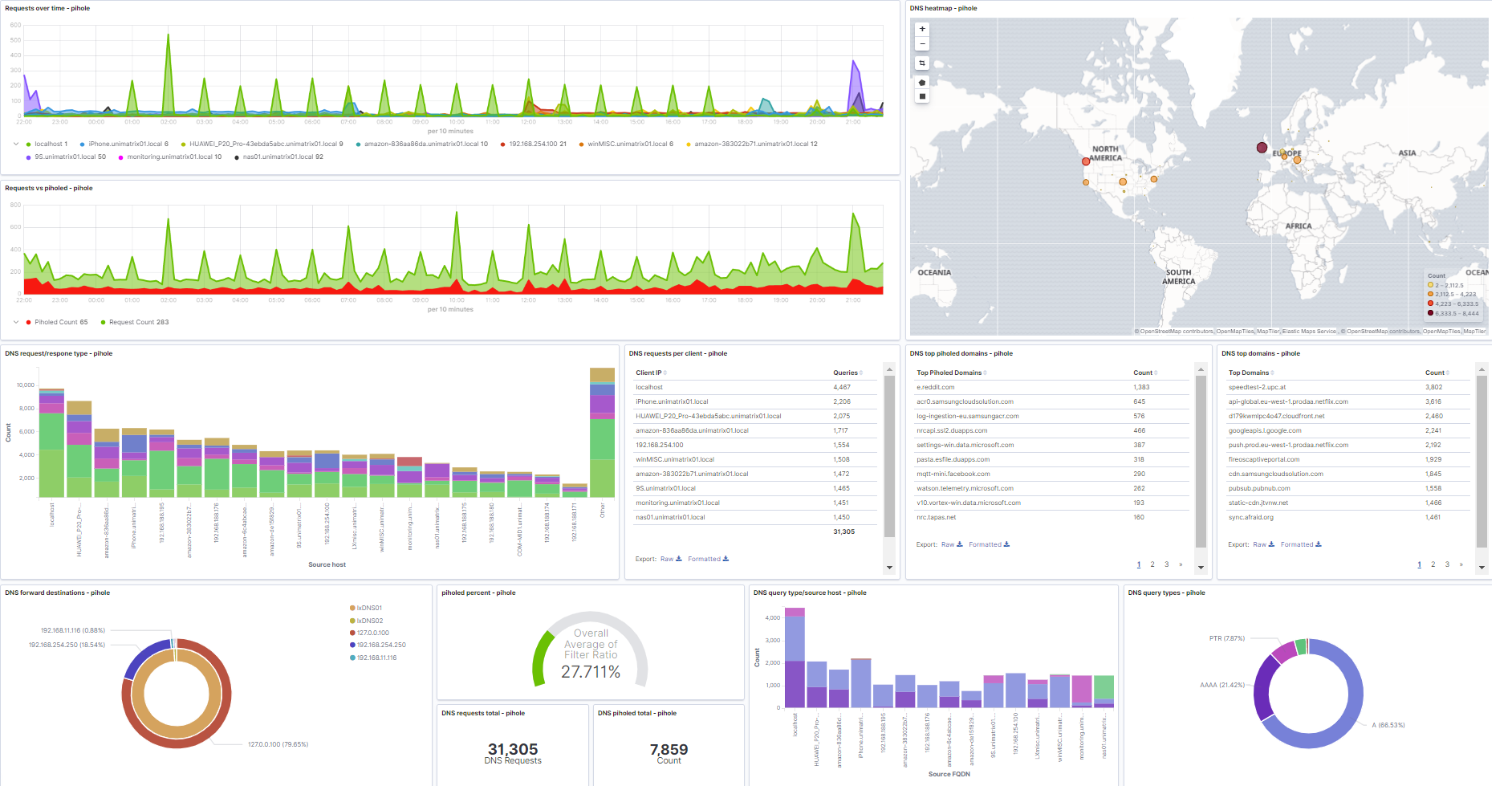1512x786 pixels.
Task: Toggle 192.168.254.100 series in time chart legend
Action: click(x=534, y=145)
